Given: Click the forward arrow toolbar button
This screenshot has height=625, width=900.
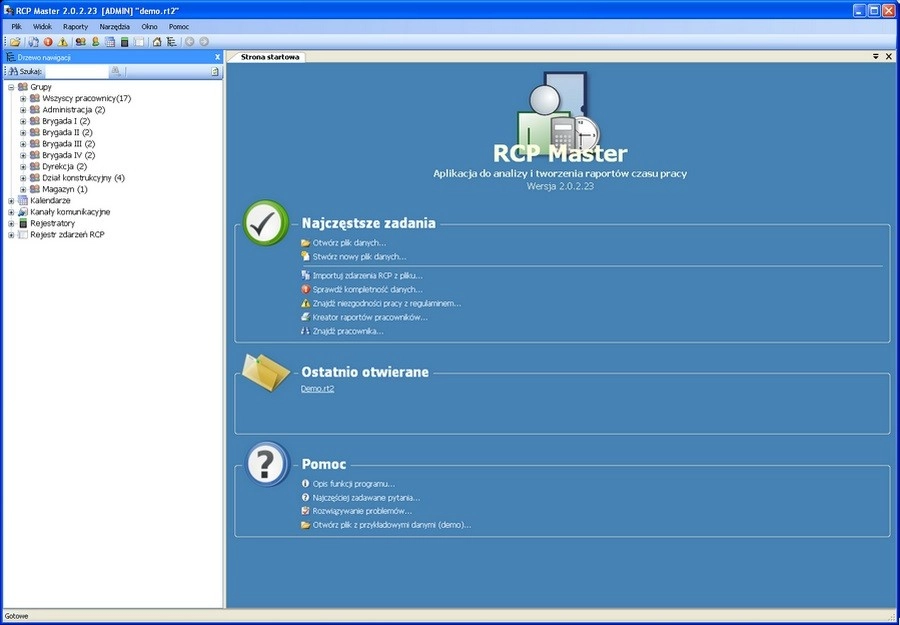Looking at the screenshot, I should click(204, 42).
